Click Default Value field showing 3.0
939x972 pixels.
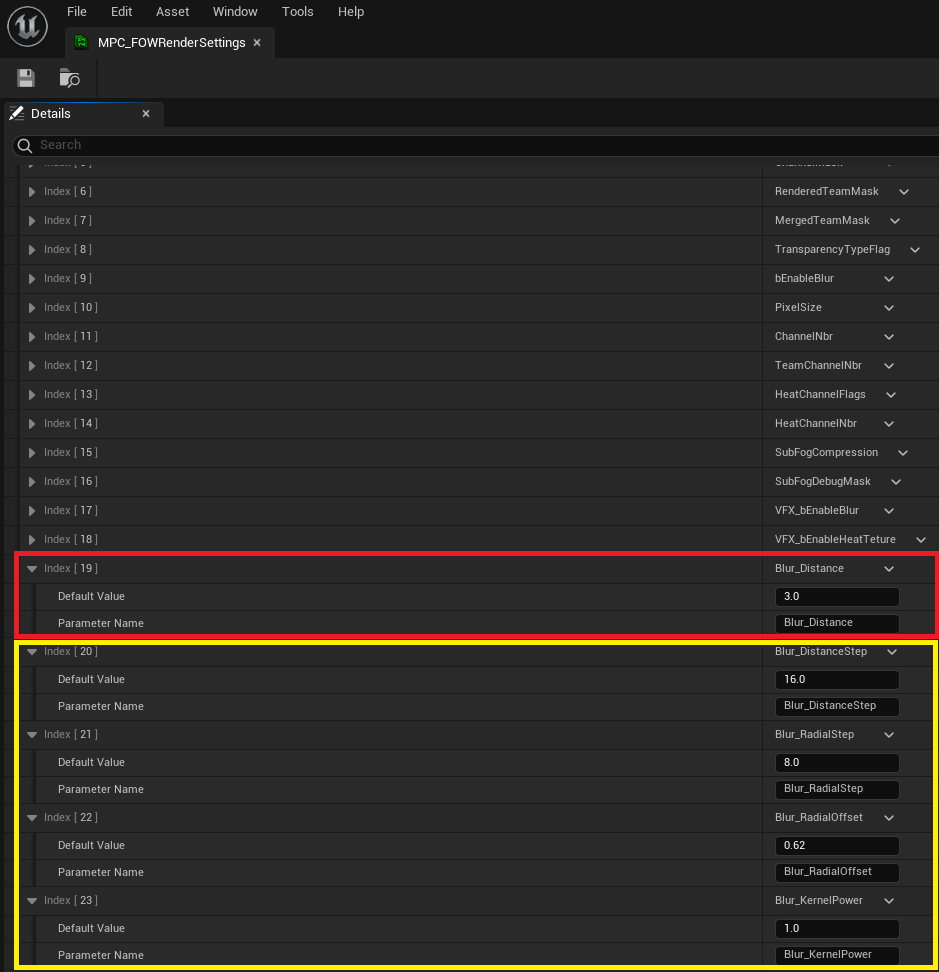click(837, 596)
